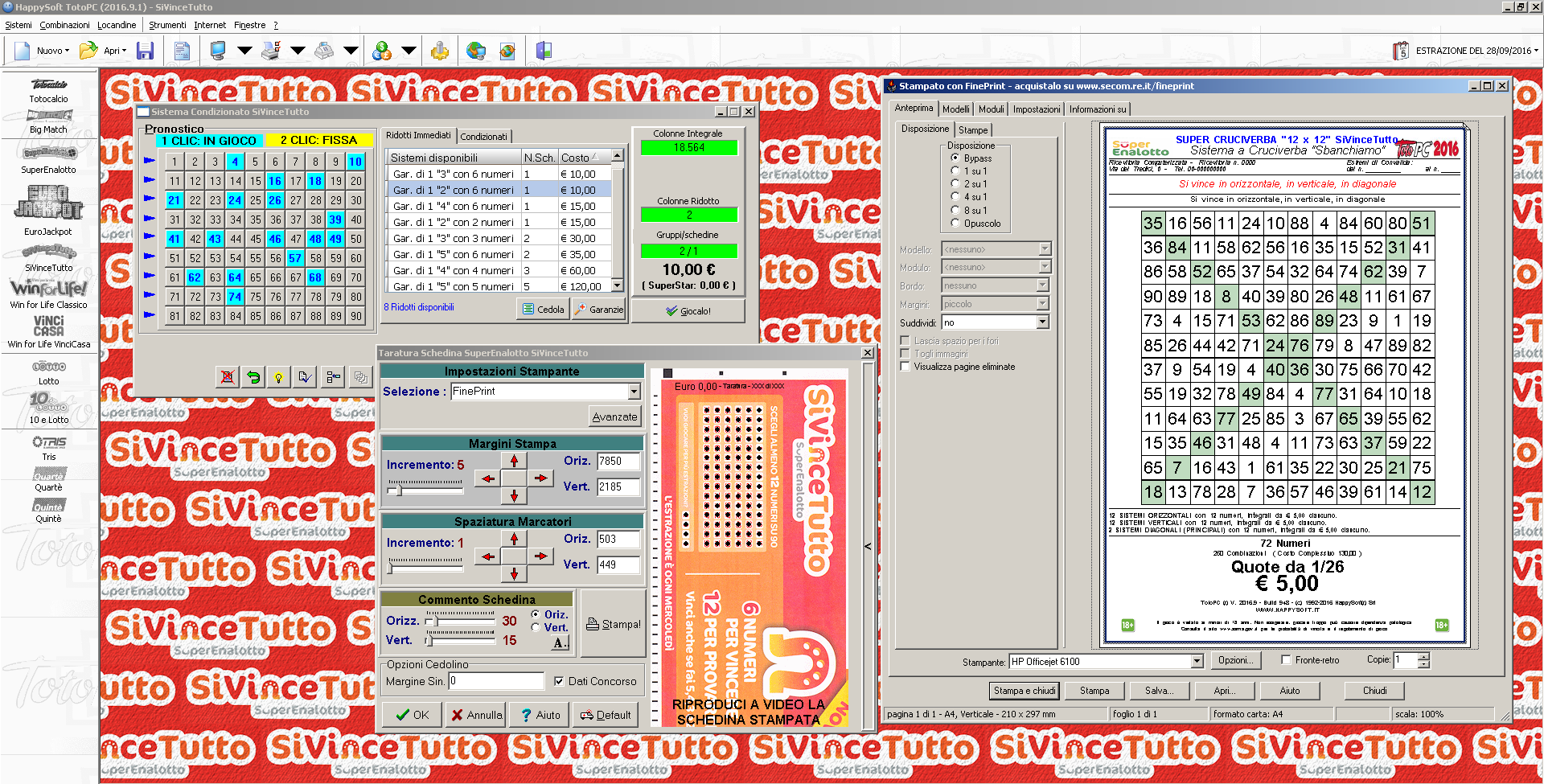This screenshot has height=784, width=1544.
Task: Switch to the Impostazioni tab in FinePrint
Action: point(1037,109)
